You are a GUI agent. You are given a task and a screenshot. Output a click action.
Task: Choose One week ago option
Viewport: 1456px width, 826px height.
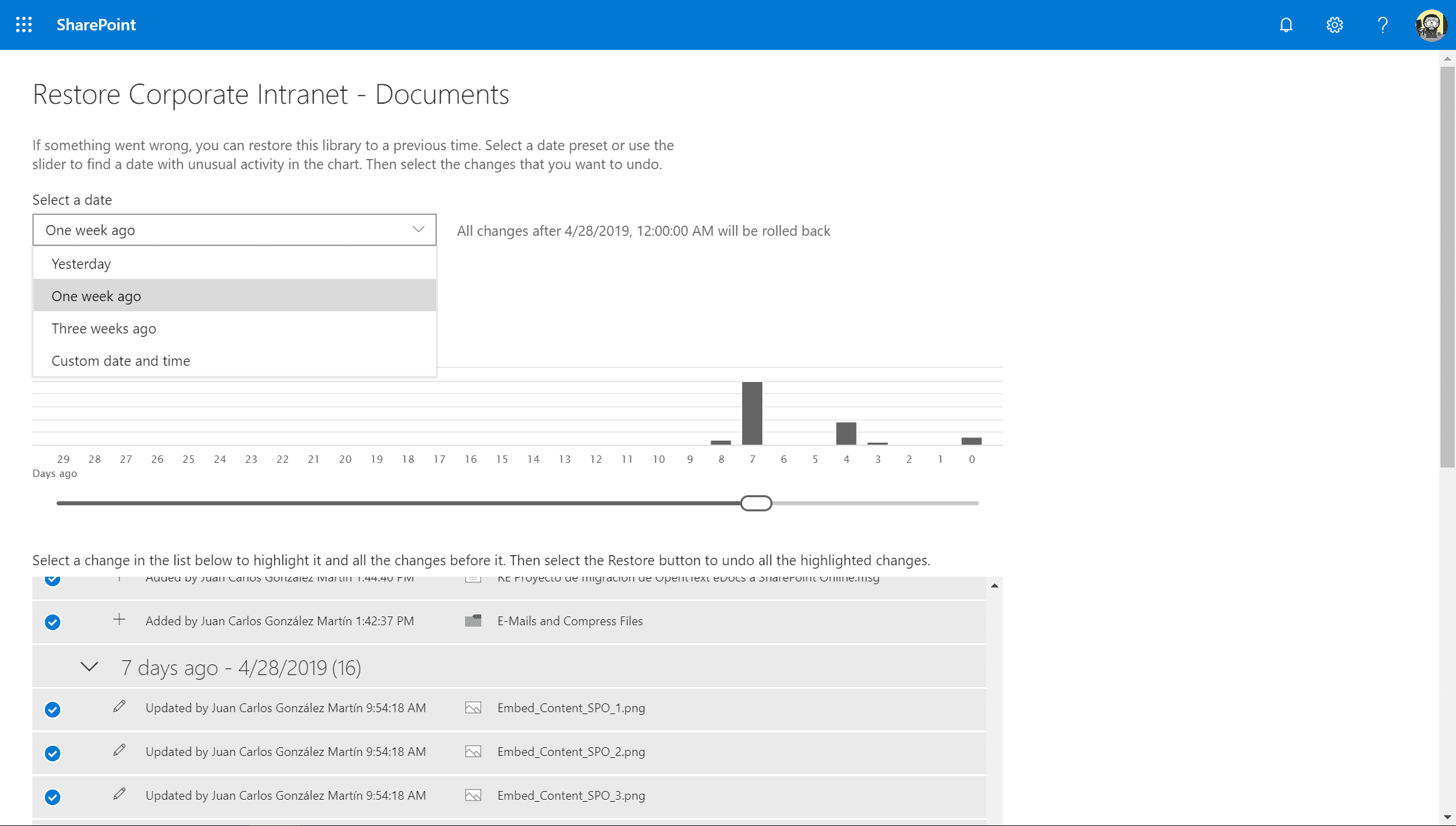pos(235,296)
